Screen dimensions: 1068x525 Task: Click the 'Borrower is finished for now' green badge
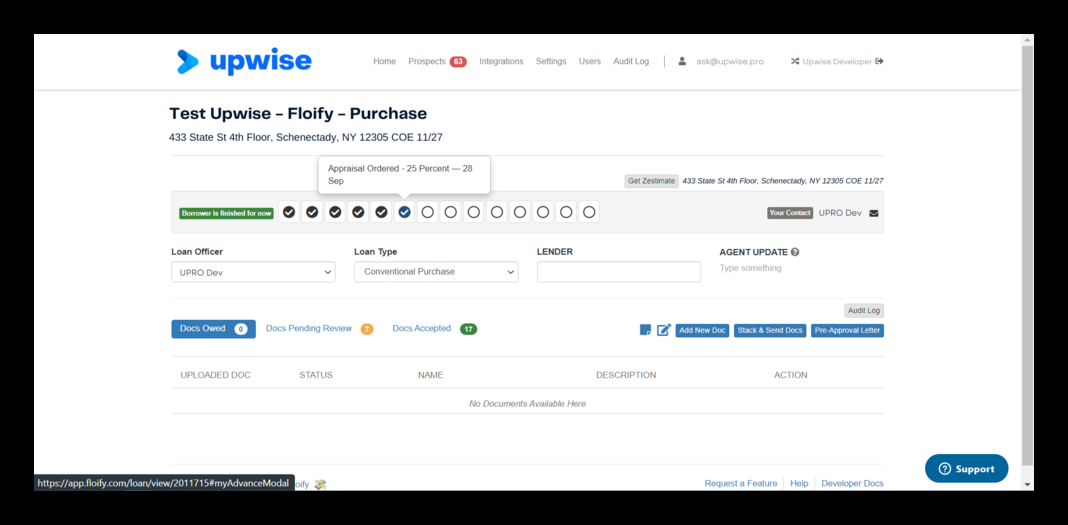(227, 213)
